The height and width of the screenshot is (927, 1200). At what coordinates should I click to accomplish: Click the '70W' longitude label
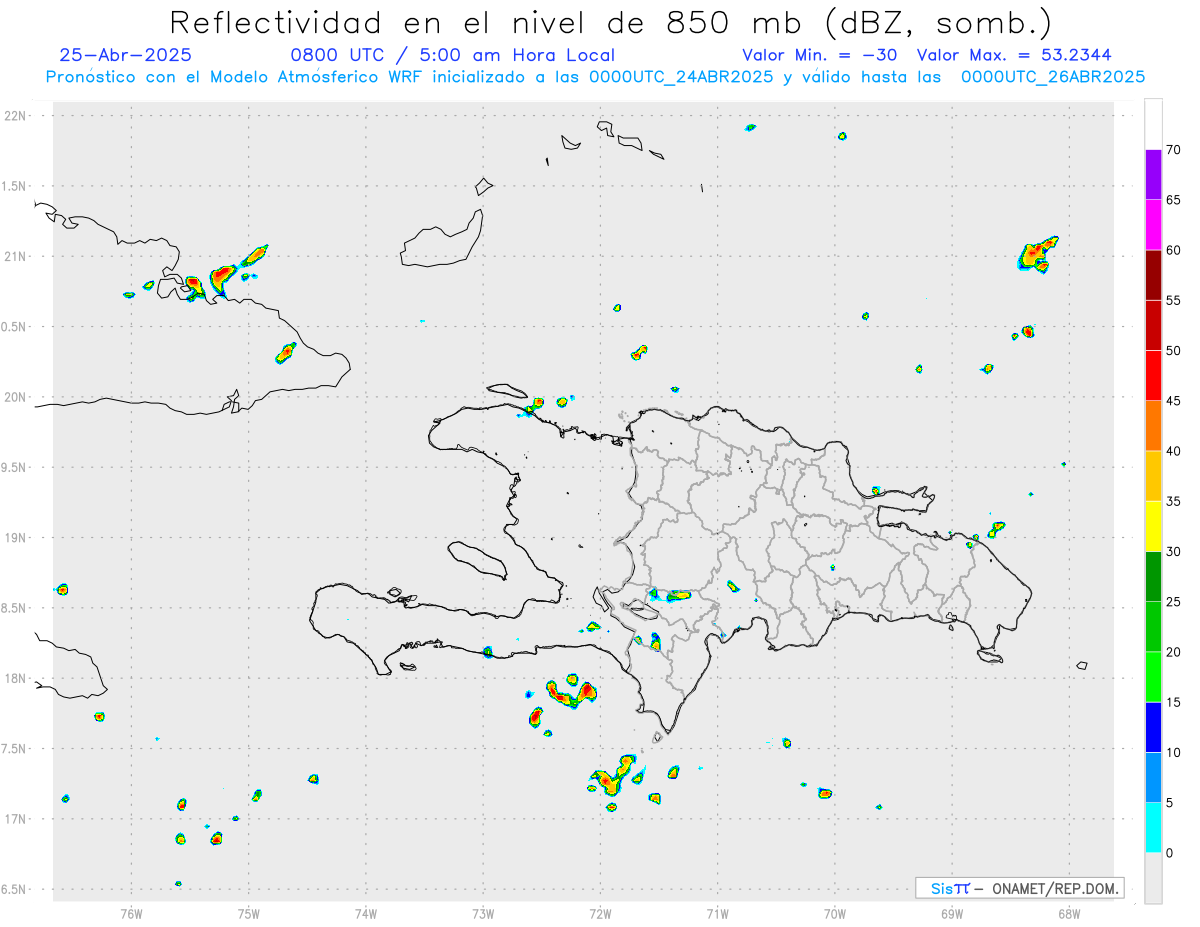(x=835, y=914)
